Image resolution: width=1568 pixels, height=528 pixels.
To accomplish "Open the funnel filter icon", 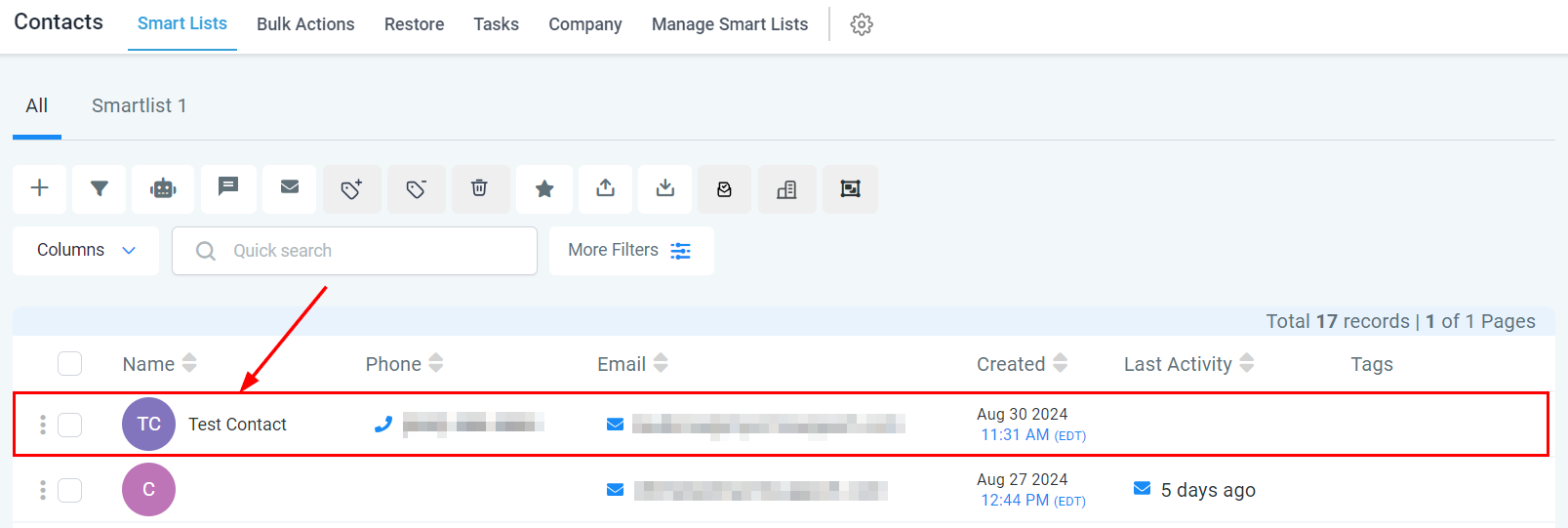I will coord(100,188).
